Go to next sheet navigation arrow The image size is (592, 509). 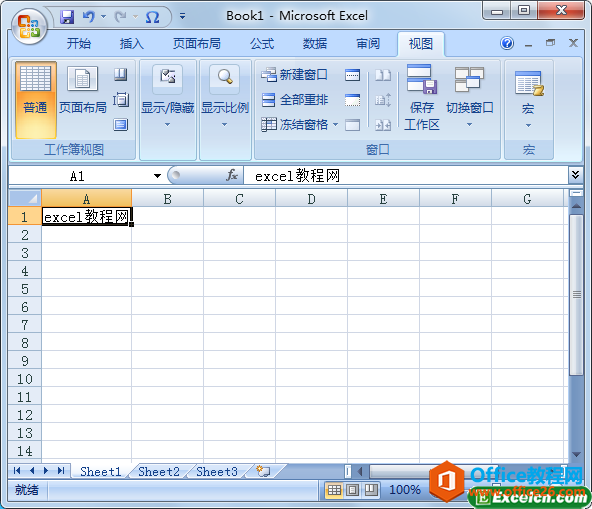pos(46,470)
